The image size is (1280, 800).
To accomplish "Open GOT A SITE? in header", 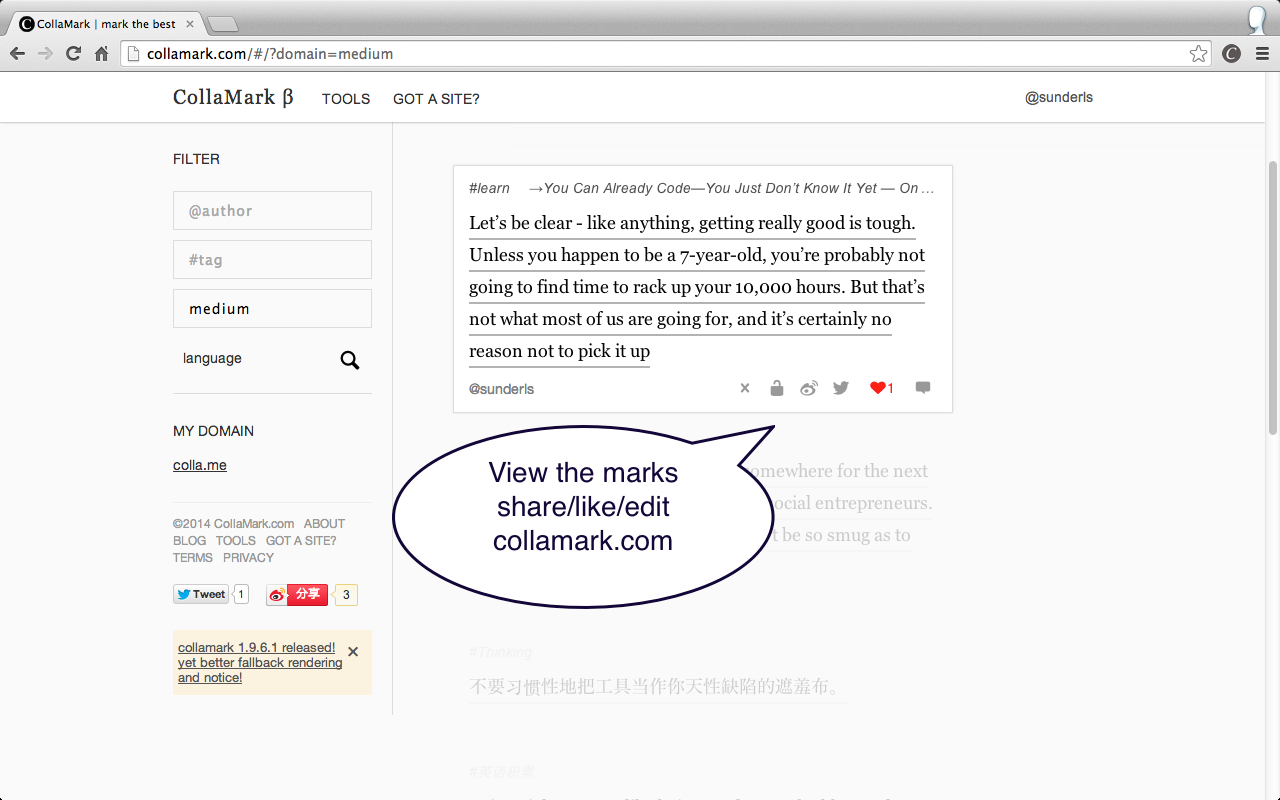I will [436, 99].
